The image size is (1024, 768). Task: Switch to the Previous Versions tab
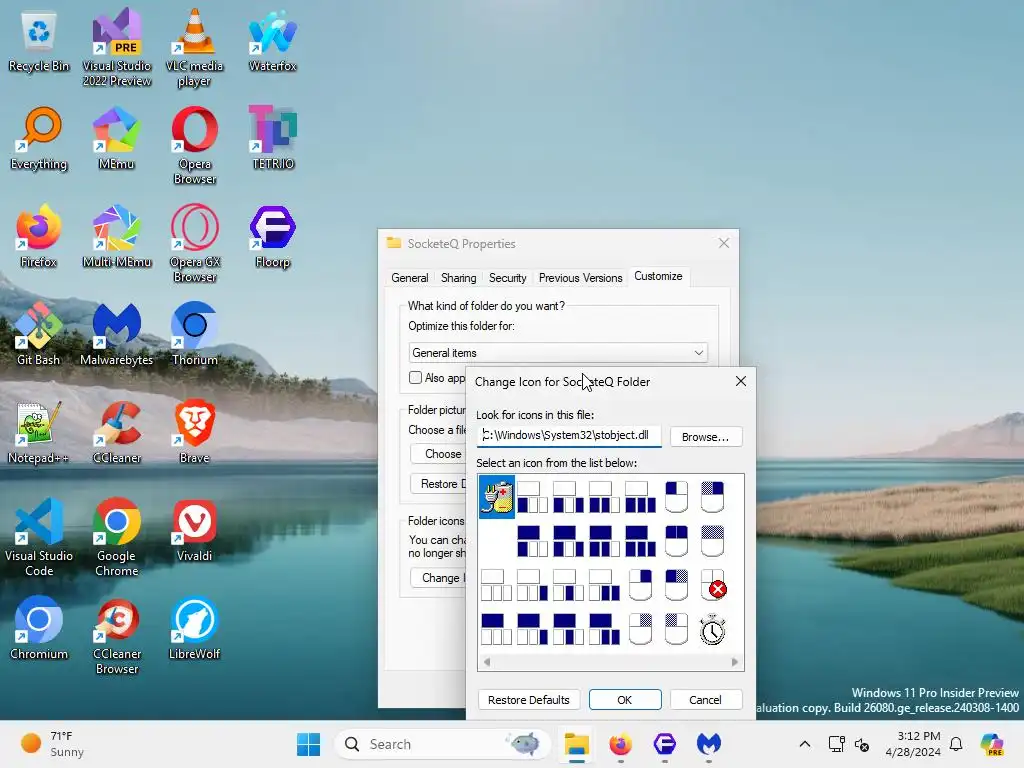point(581,278)
